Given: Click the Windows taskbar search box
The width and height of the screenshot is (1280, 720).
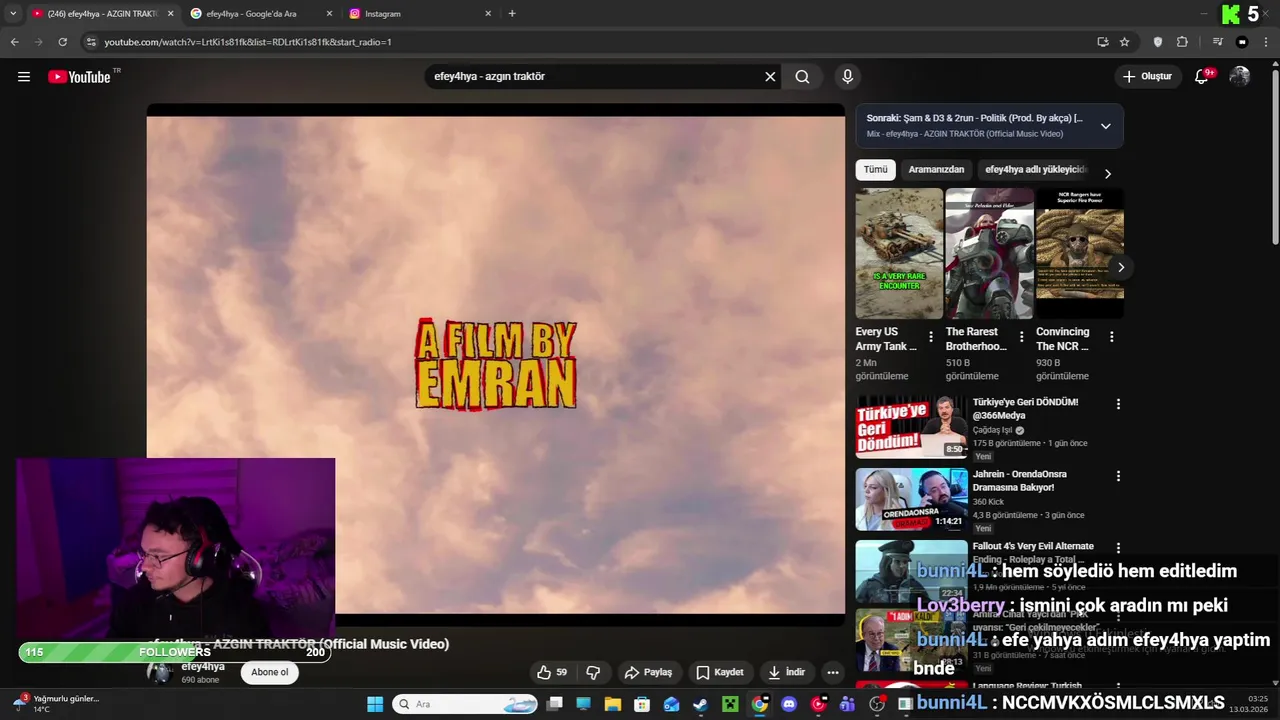Looking at the screenshot, I should [x=466, y=704].
